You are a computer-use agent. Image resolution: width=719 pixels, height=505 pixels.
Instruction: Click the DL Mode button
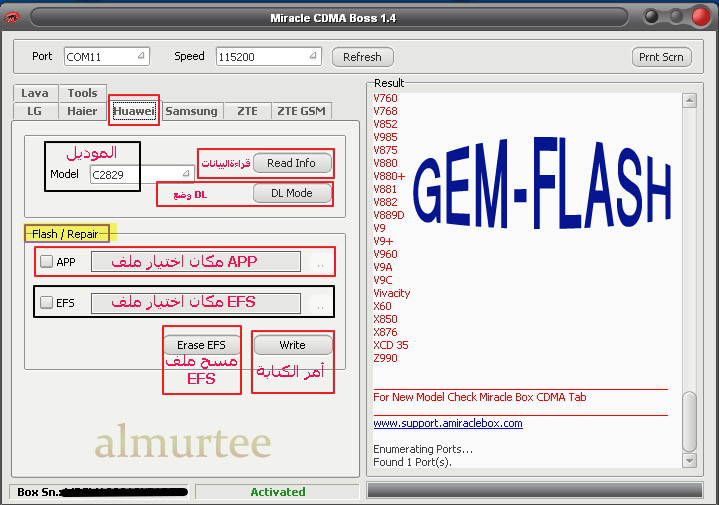click(x=292, y=193)
